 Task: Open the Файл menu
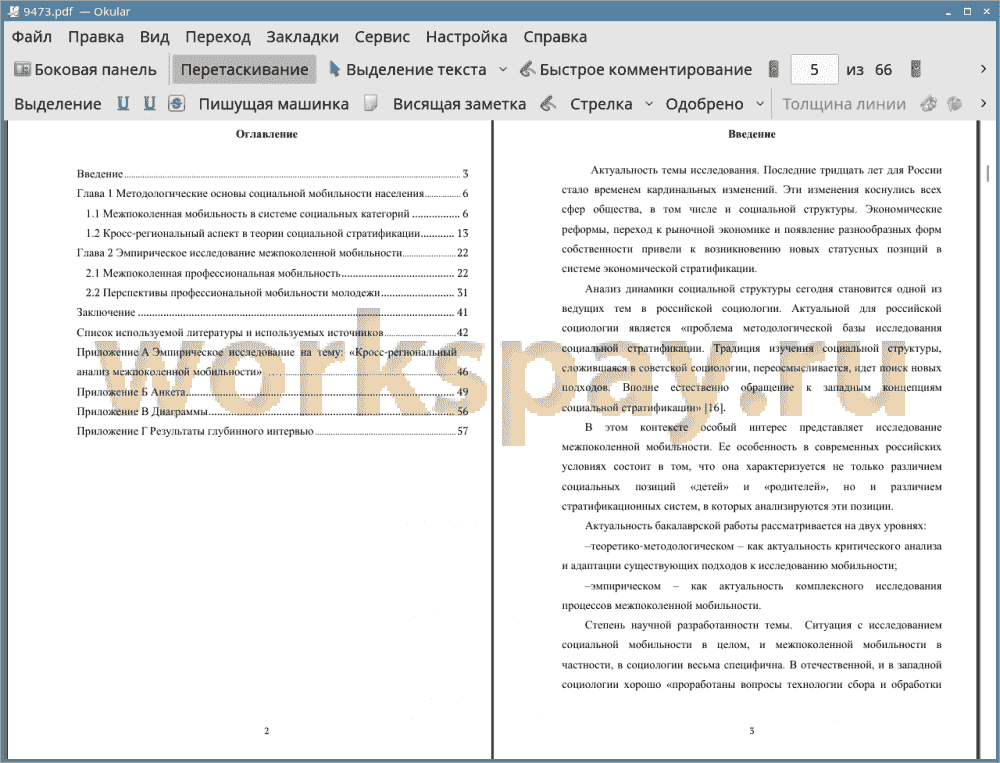[32, 37]
